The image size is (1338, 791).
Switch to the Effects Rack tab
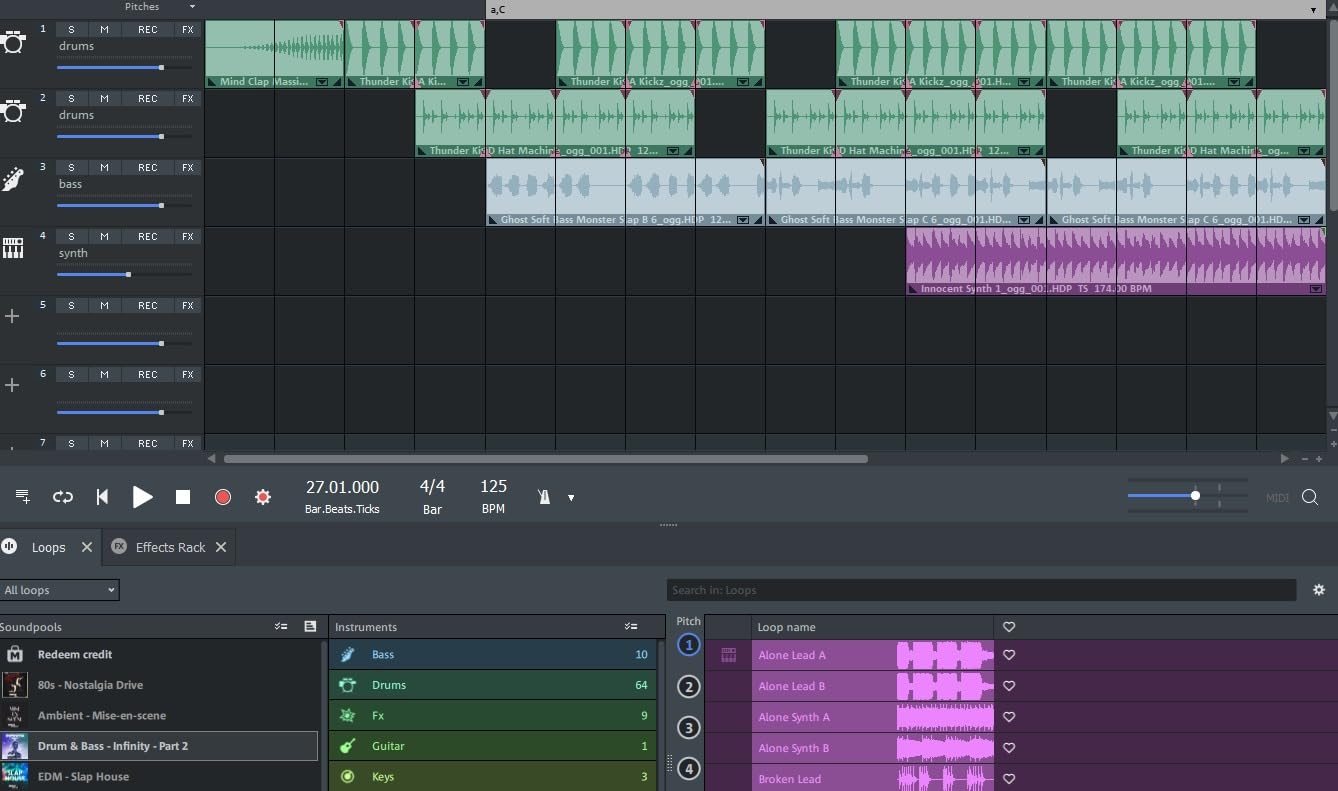tap(170, 547)
